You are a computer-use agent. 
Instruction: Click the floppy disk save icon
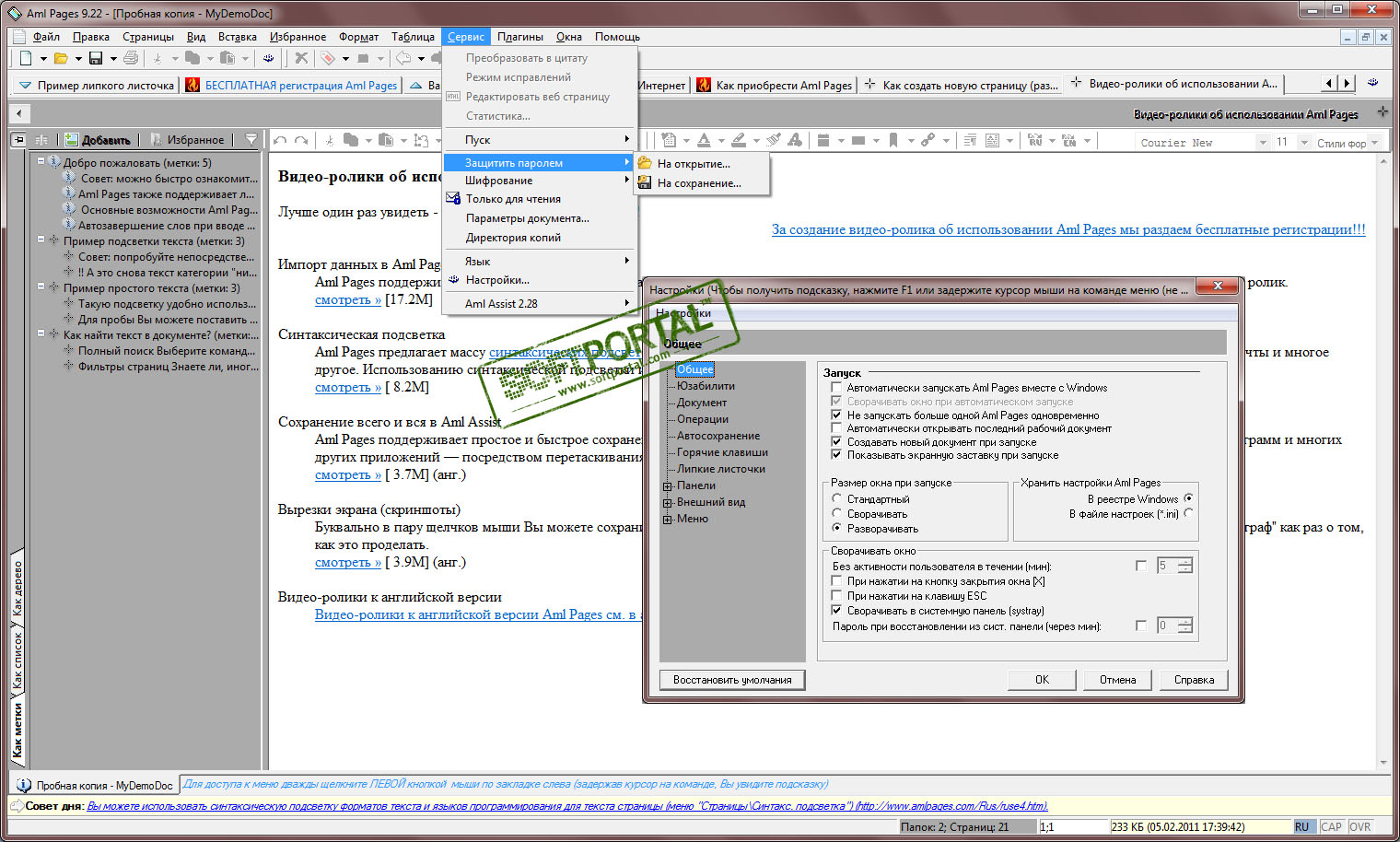(x=96, y=58)
